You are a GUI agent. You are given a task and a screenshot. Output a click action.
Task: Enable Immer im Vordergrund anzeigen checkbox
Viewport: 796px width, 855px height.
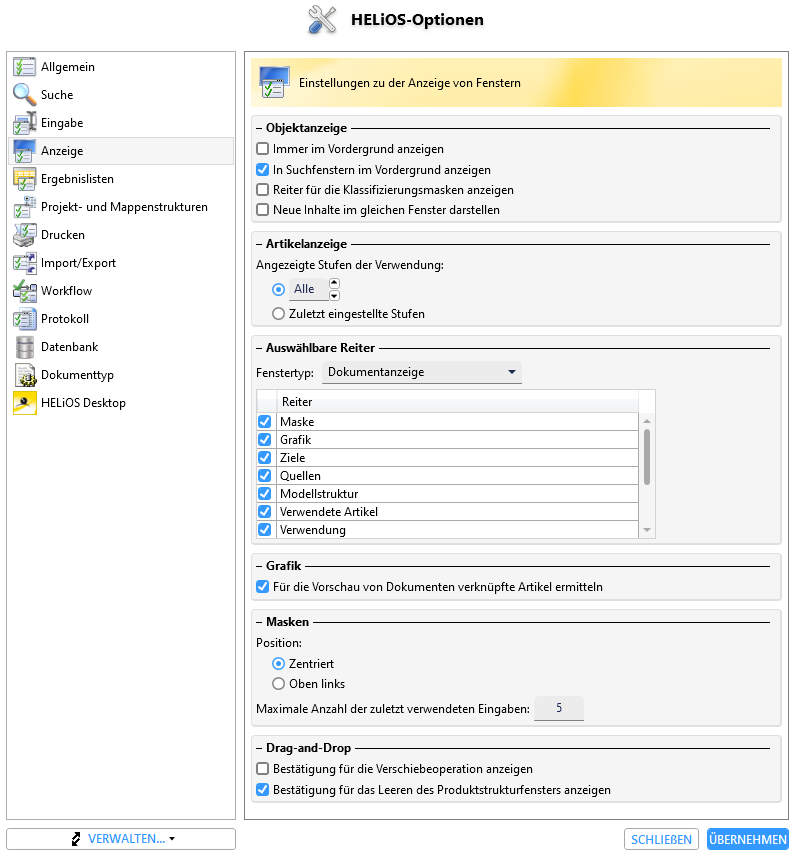(x=263, y=148)
